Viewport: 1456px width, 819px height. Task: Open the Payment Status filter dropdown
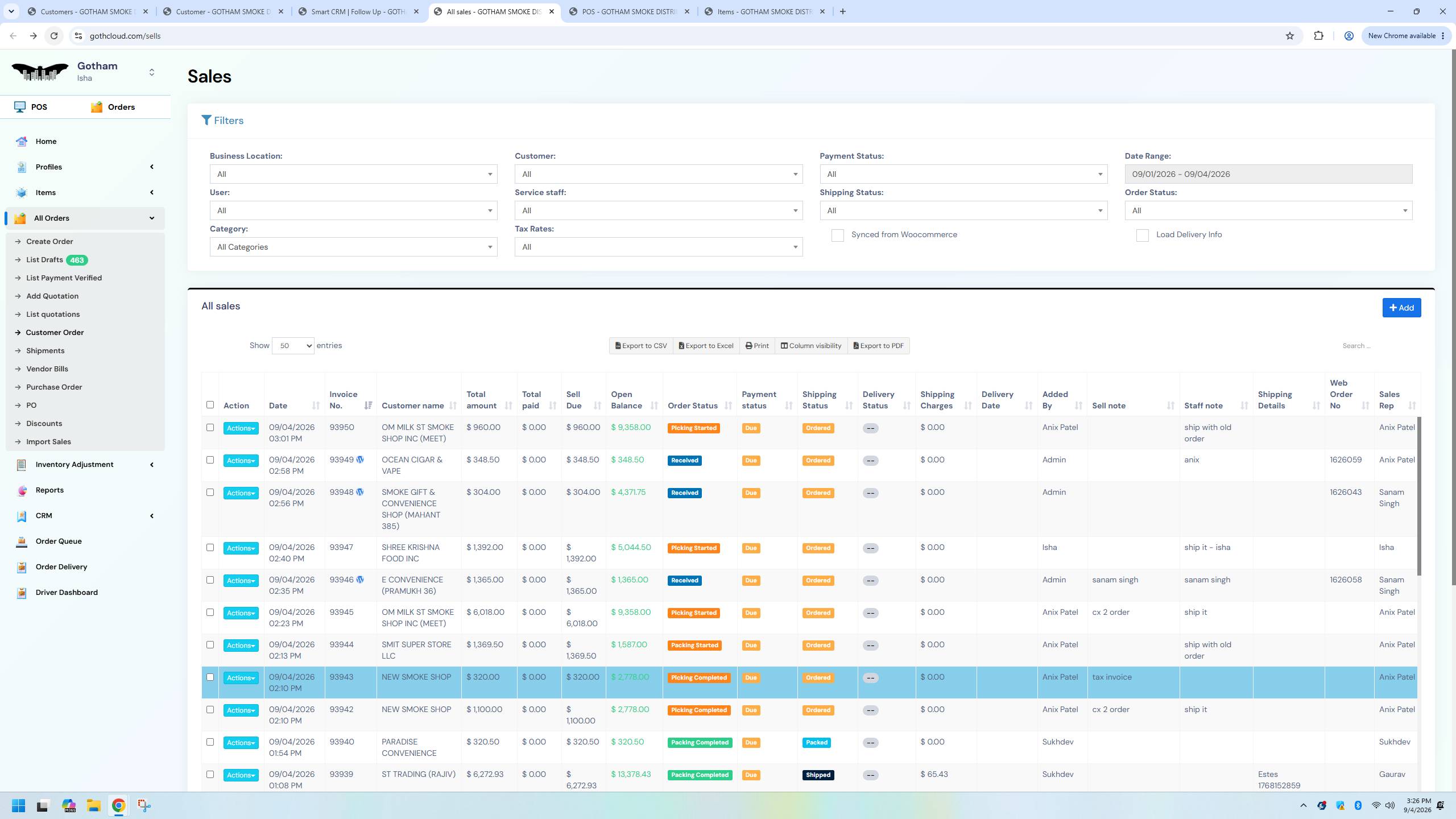(963, 174)
